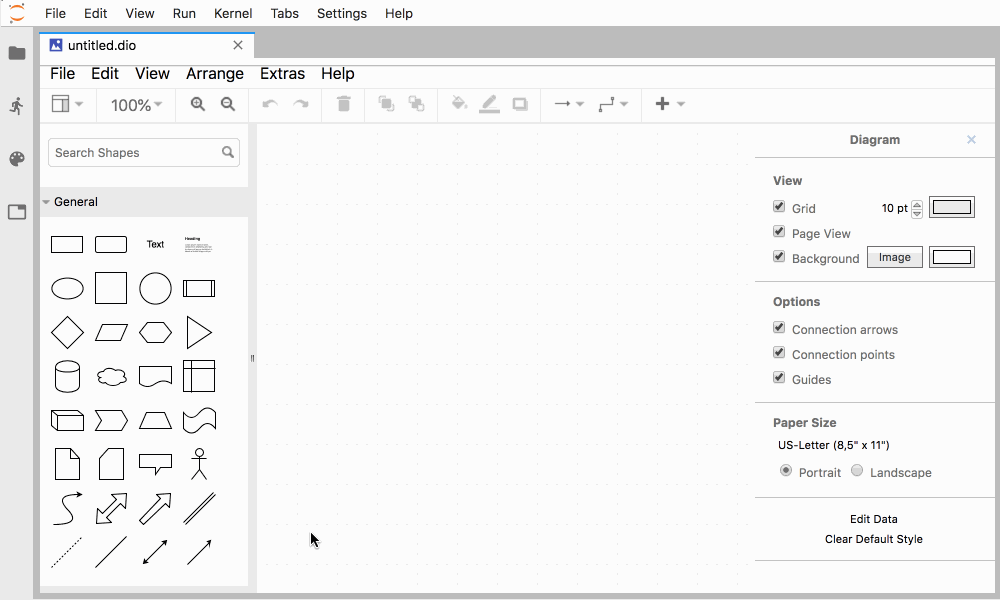1000x600 pixels.
Task: Collapse the General shapes section
Action: (45, 201)
